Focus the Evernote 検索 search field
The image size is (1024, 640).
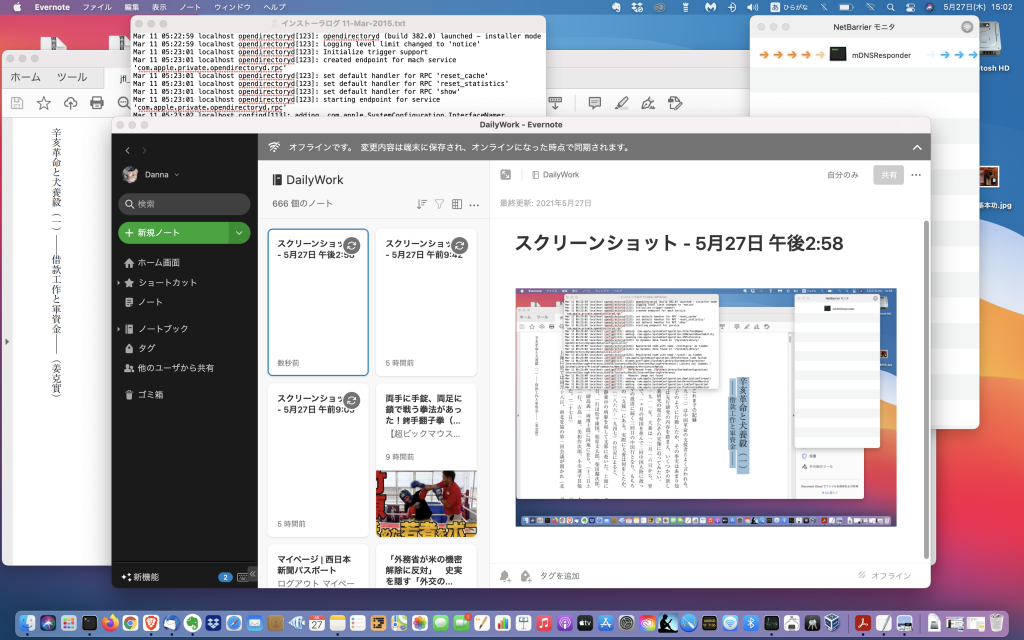pyautogui.click(x=184, y=204)
